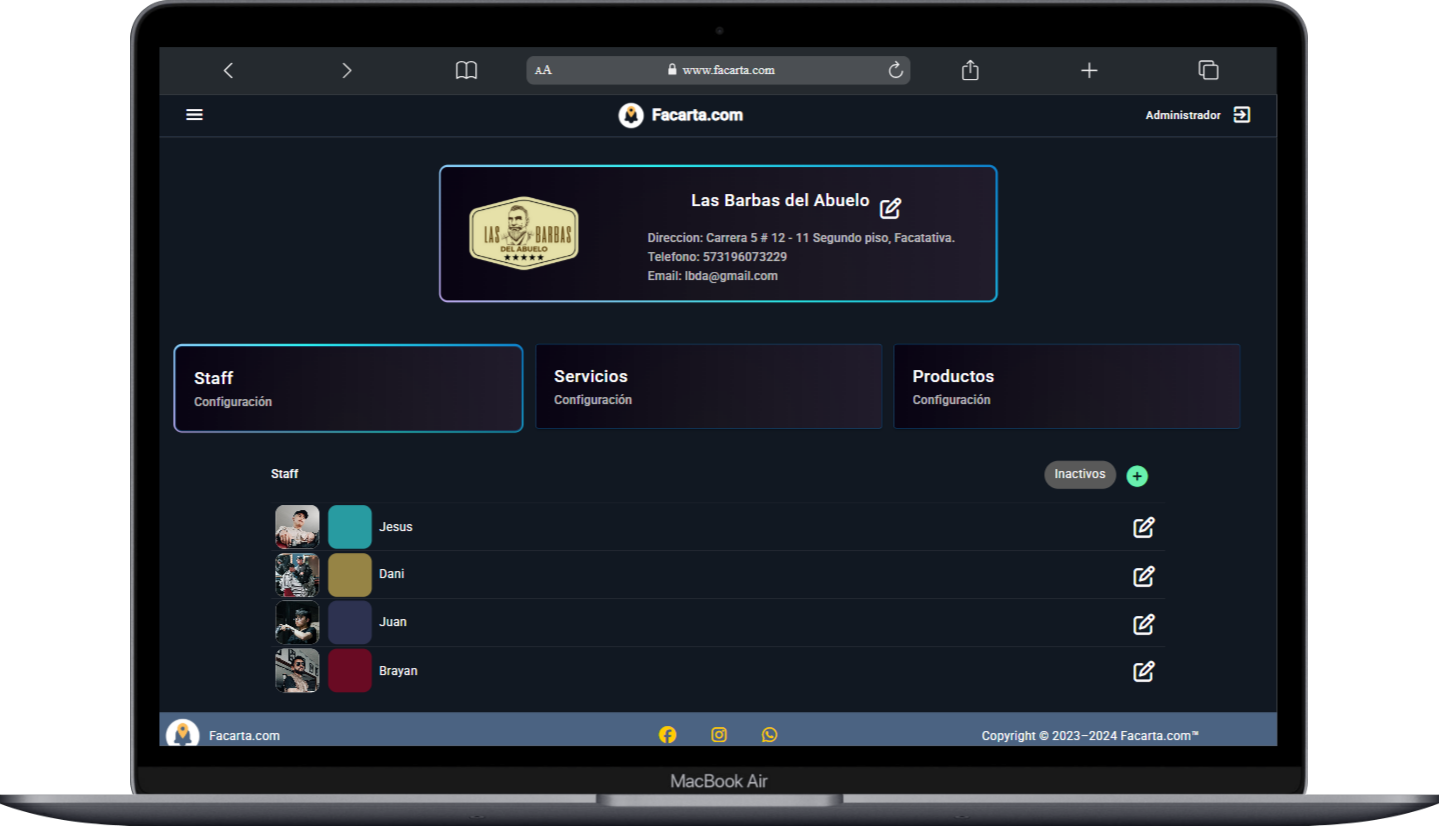Image resolution: width=1439 pixels, height=826 pixels.
Task: Open Juan's profile photo
Action: coord(297,622)
